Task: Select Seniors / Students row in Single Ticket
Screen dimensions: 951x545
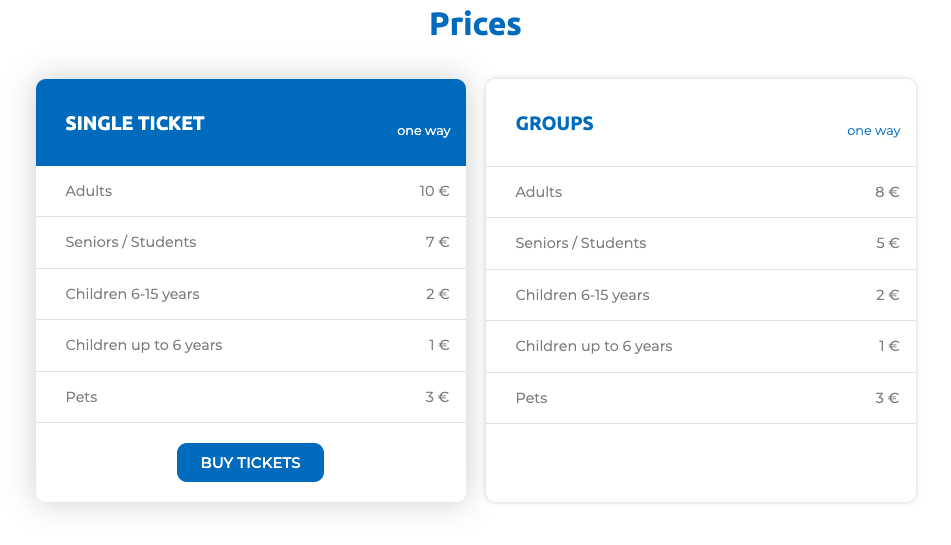Action: click(x=251, y=242)
